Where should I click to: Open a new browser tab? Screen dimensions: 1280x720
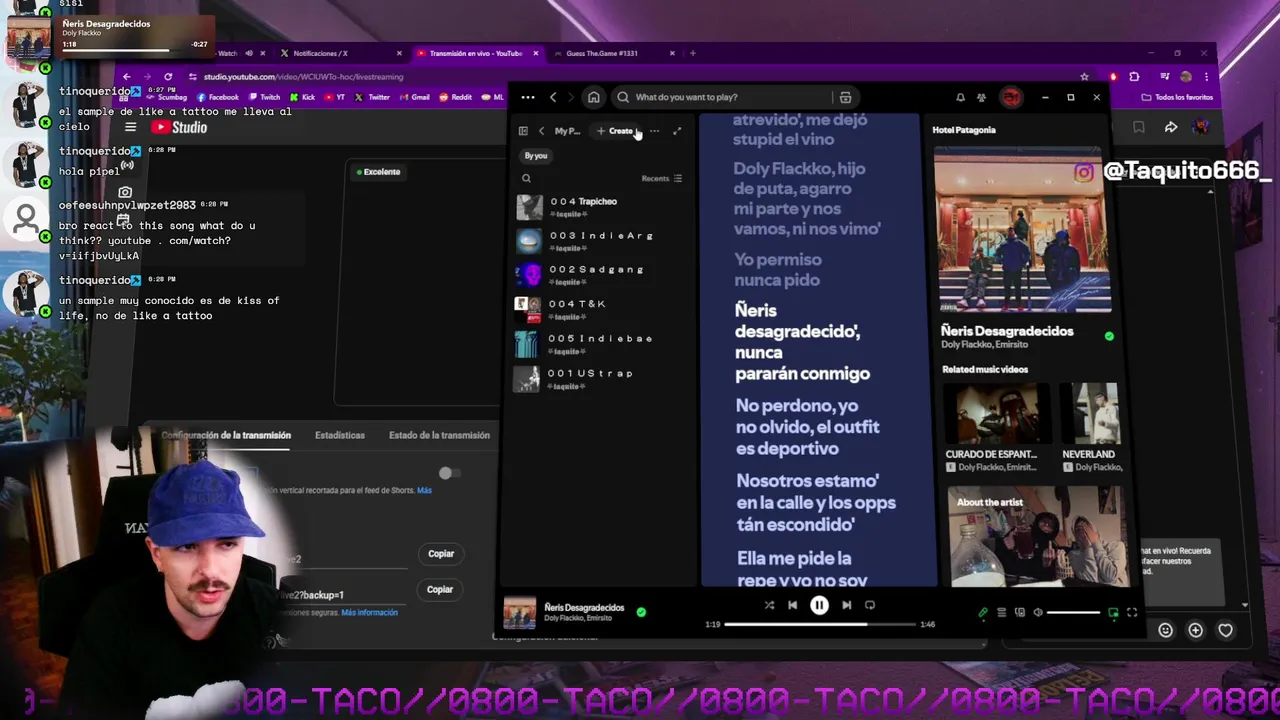click(x=693, y=53)
